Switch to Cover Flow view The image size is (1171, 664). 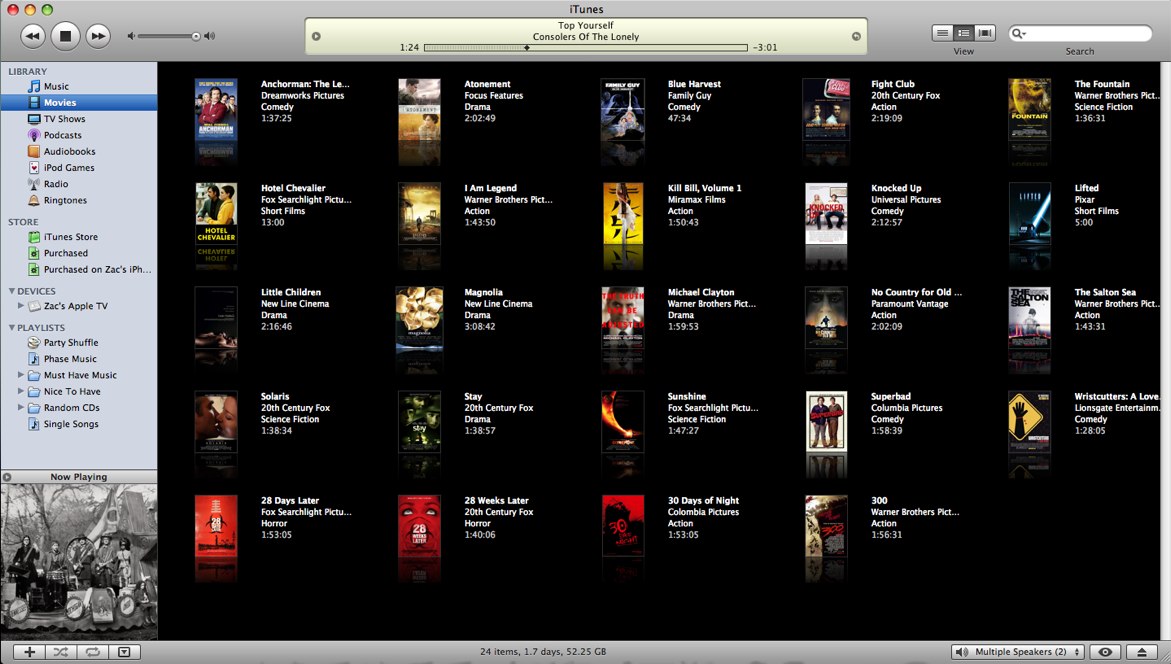(985, 33)
